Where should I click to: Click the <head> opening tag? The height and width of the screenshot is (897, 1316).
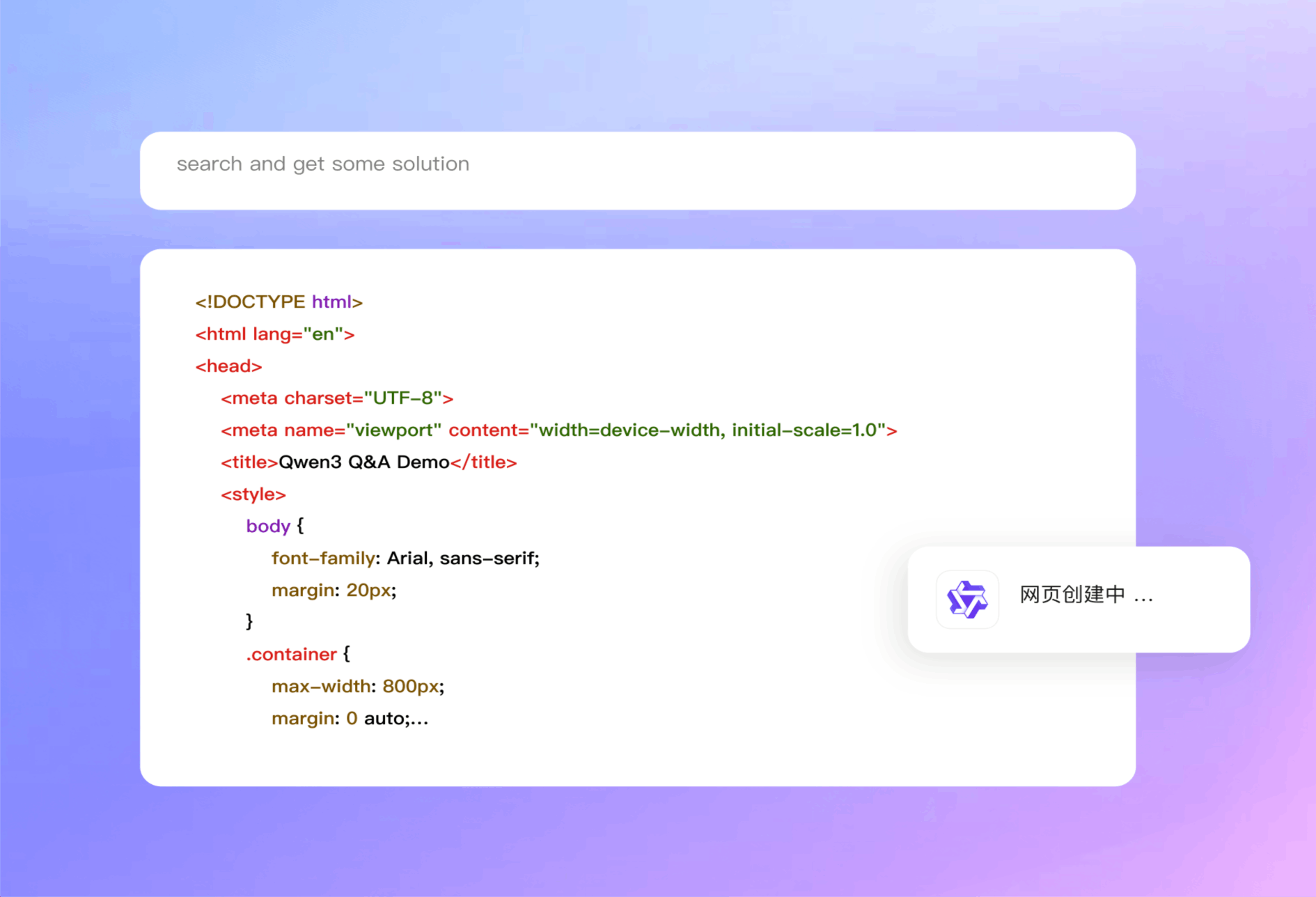(228, 366)
